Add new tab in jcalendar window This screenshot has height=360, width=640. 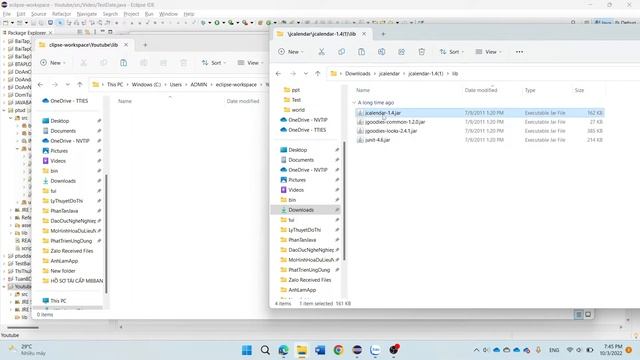(383, 34)
